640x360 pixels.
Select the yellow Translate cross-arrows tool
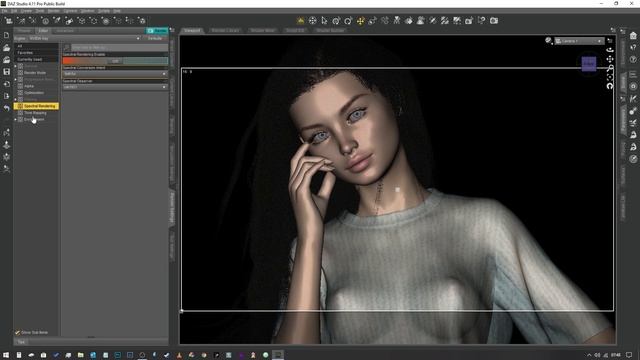click(360, 20)
